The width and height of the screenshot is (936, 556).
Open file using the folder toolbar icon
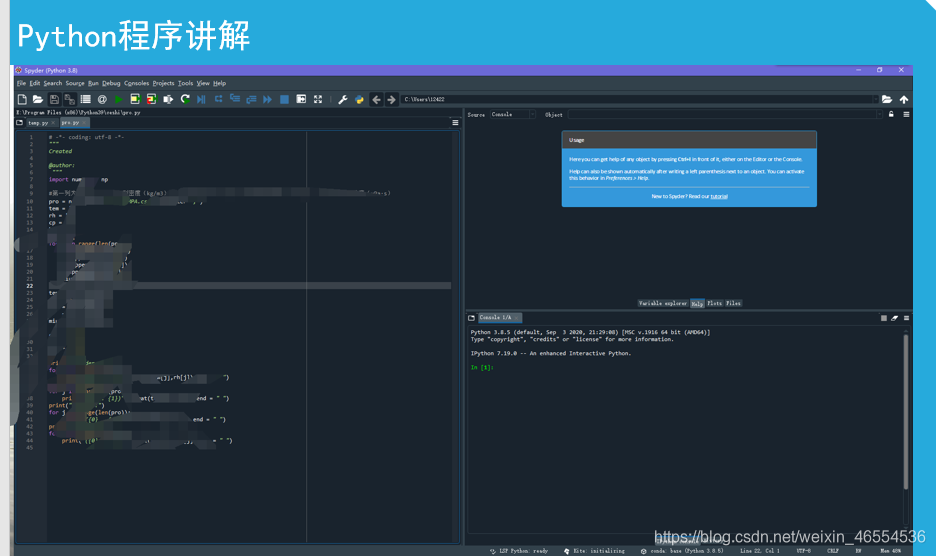coord(37,100)
